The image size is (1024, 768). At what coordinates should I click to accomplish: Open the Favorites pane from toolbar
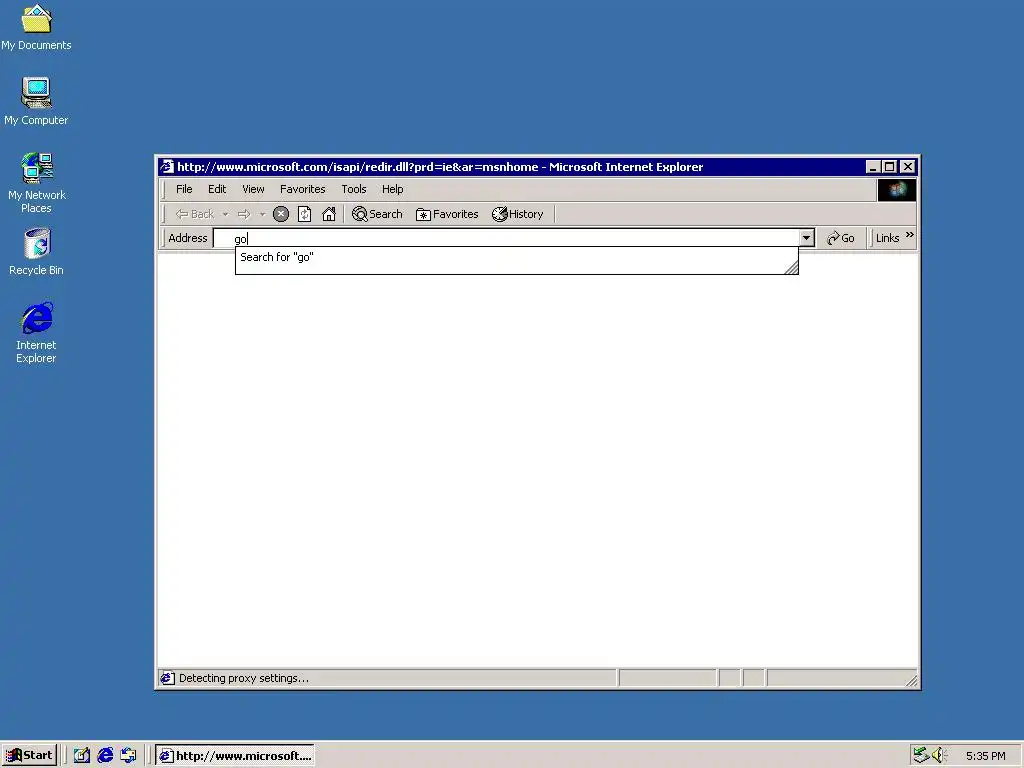447,214
